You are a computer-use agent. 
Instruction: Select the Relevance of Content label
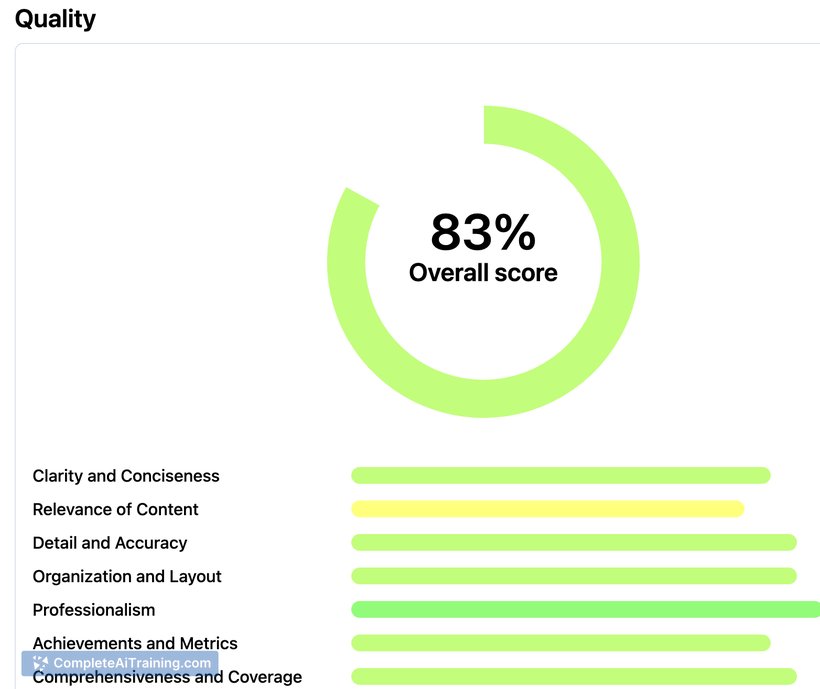pos(116,509)
